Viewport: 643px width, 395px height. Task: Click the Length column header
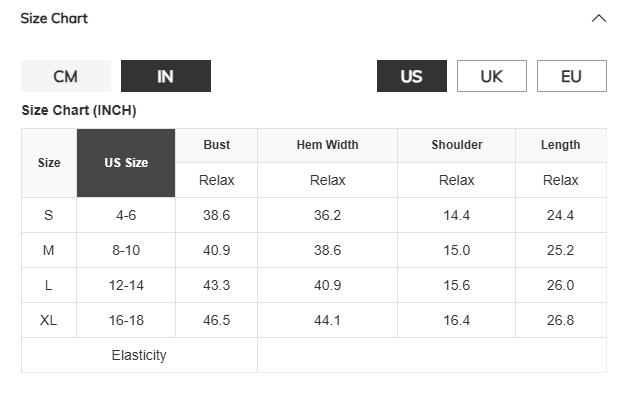[561, 145]
